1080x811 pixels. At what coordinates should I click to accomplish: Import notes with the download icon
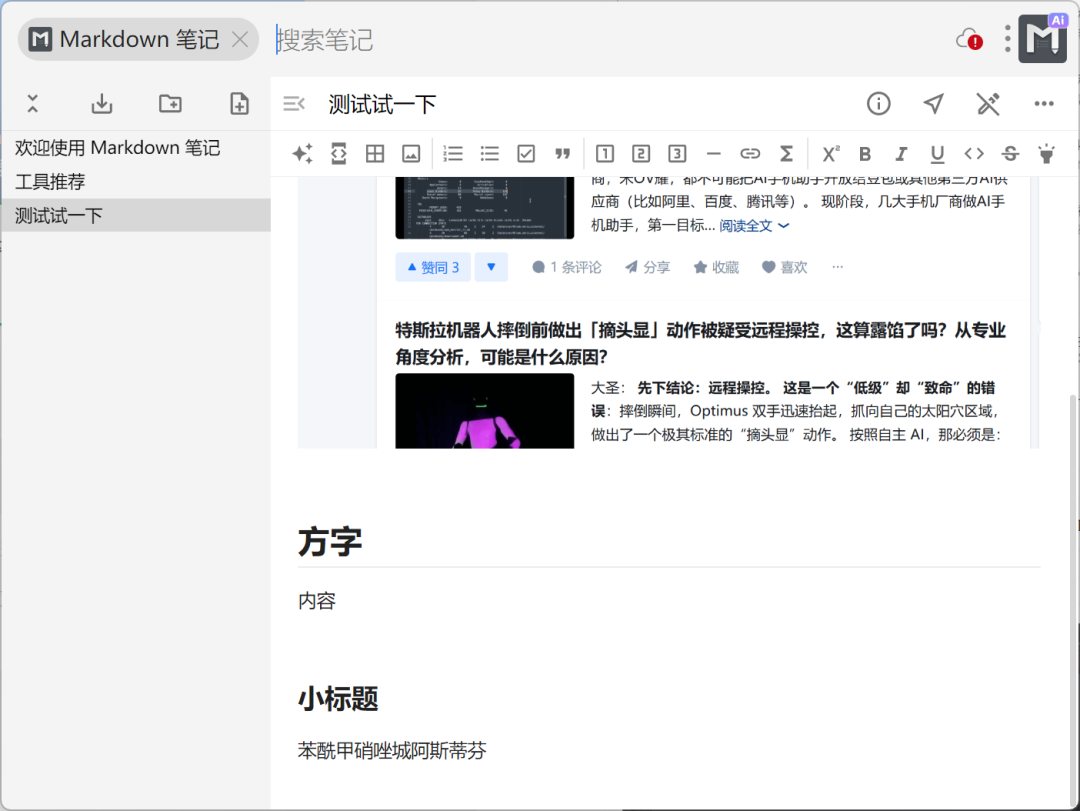pos(102,104)
